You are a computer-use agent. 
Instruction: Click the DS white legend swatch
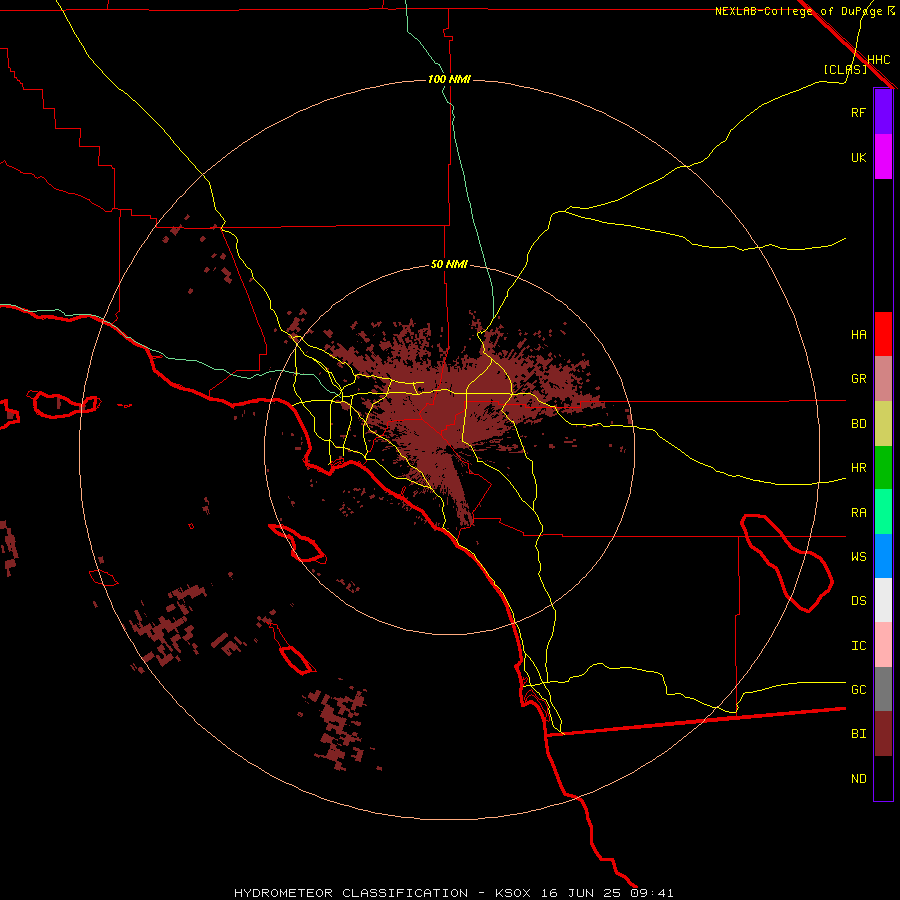[883, 600]
